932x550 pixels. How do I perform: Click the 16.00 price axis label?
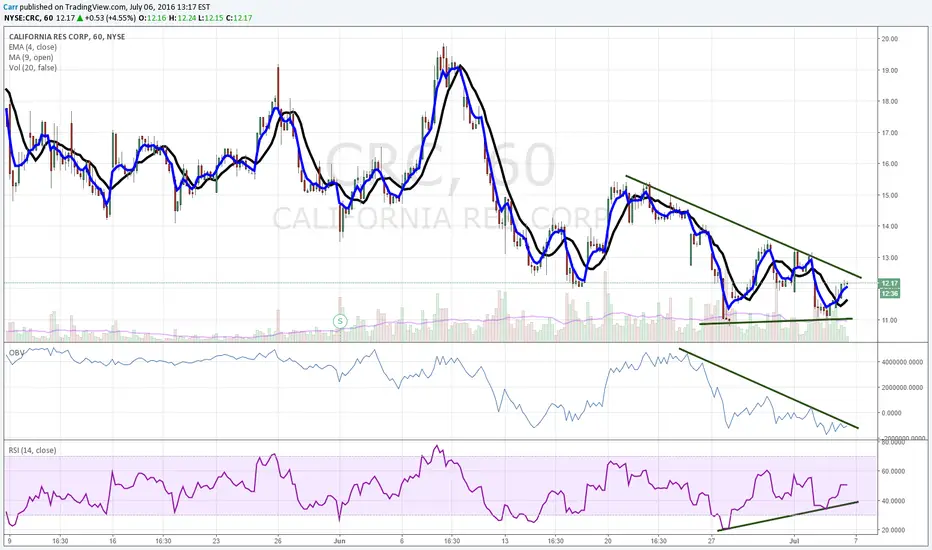click(890, 164)
